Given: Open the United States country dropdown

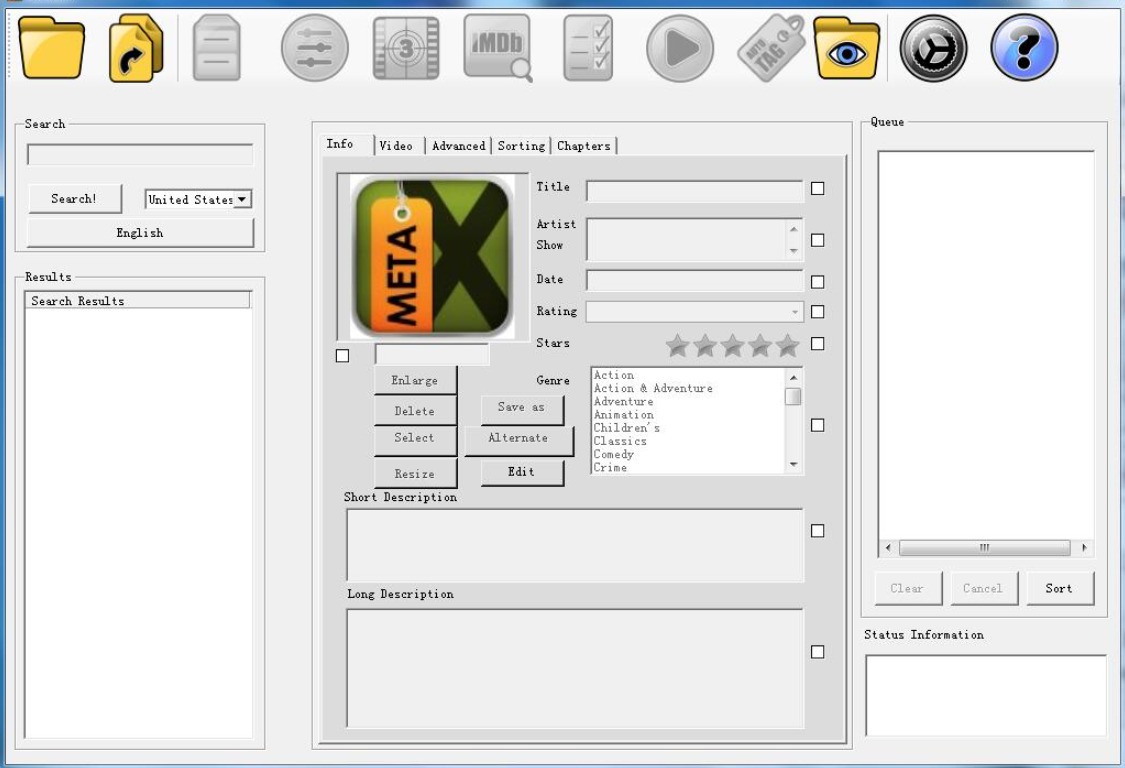Looking at the screenshot, I should (198, 200).
